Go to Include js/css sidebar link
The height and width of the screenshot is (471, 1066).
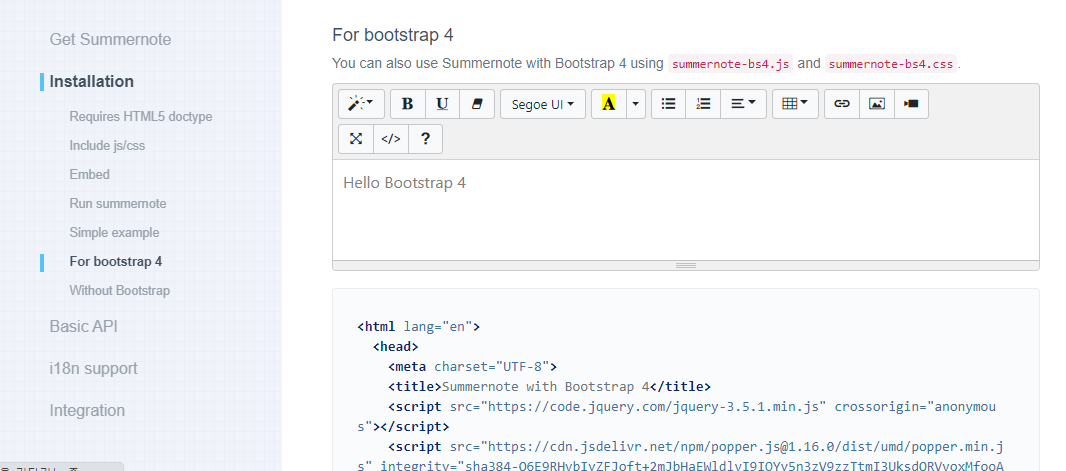tap(107, 145)
